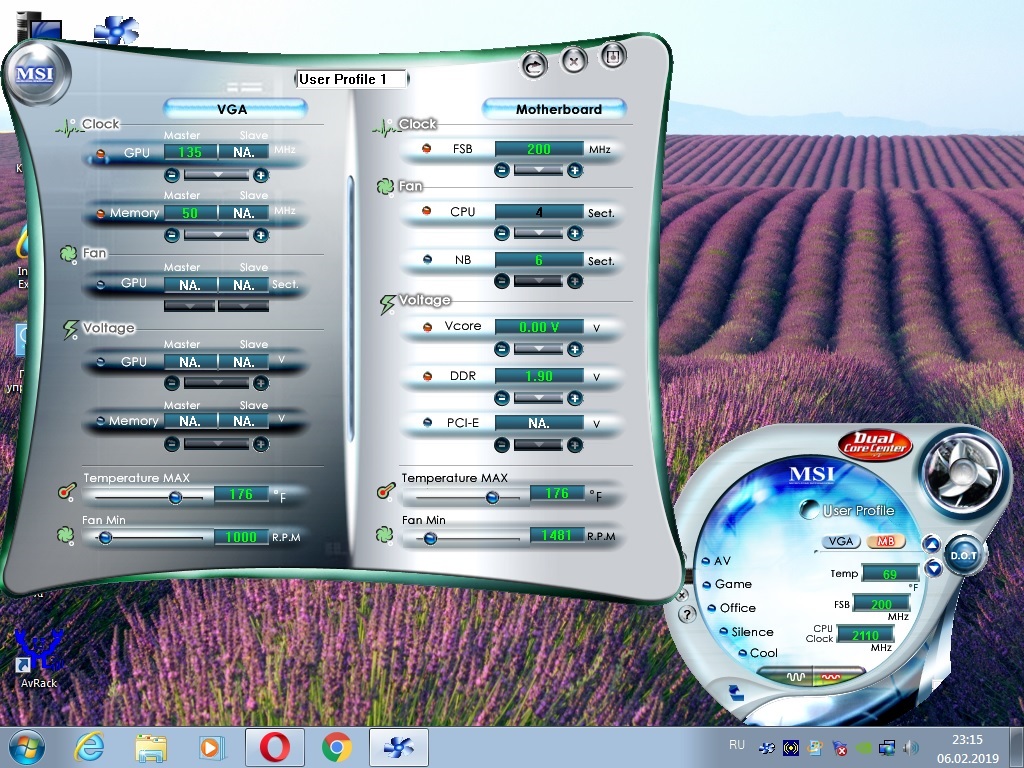The image size is (1024, 768).
Task: Open Opera browser from the taskbar
Action: coord(275,747)
